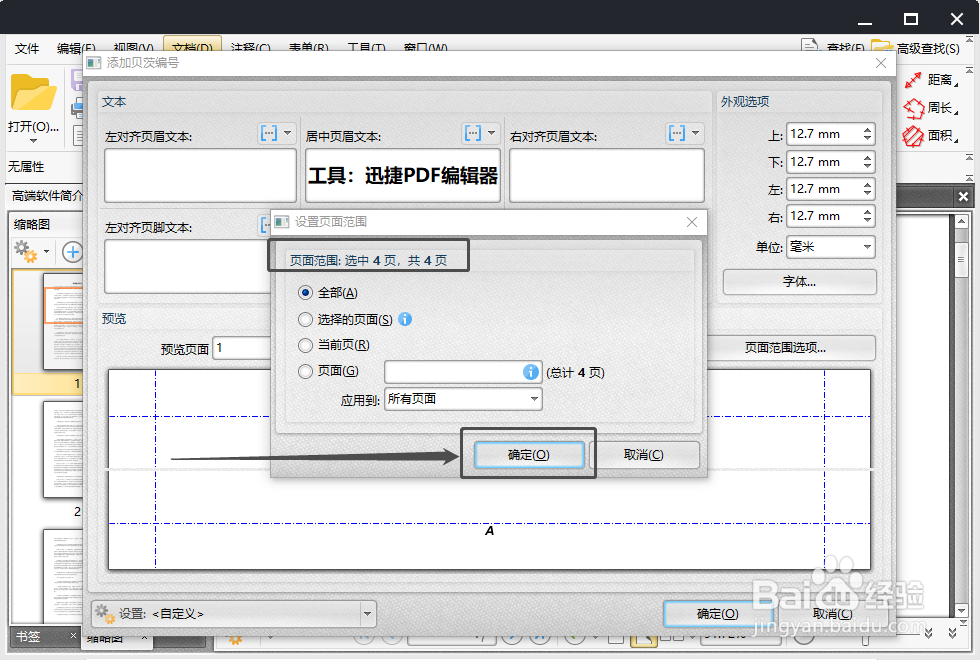Adjust the 左 margin 12.7 mm stepper
Screen dimensions: 980x660
(868, 189)
